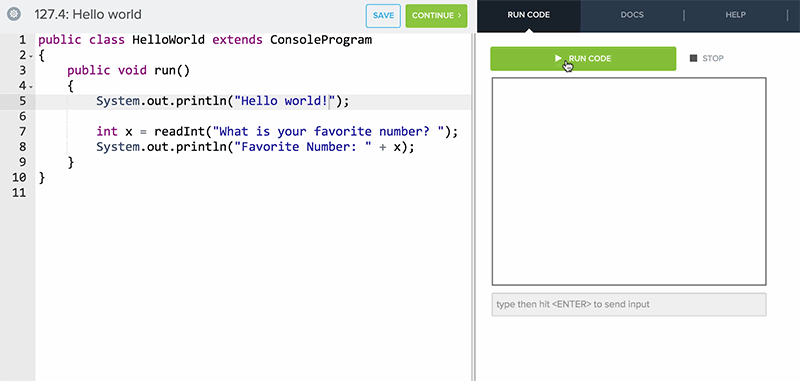Click 'run()' in line 3

172,70
